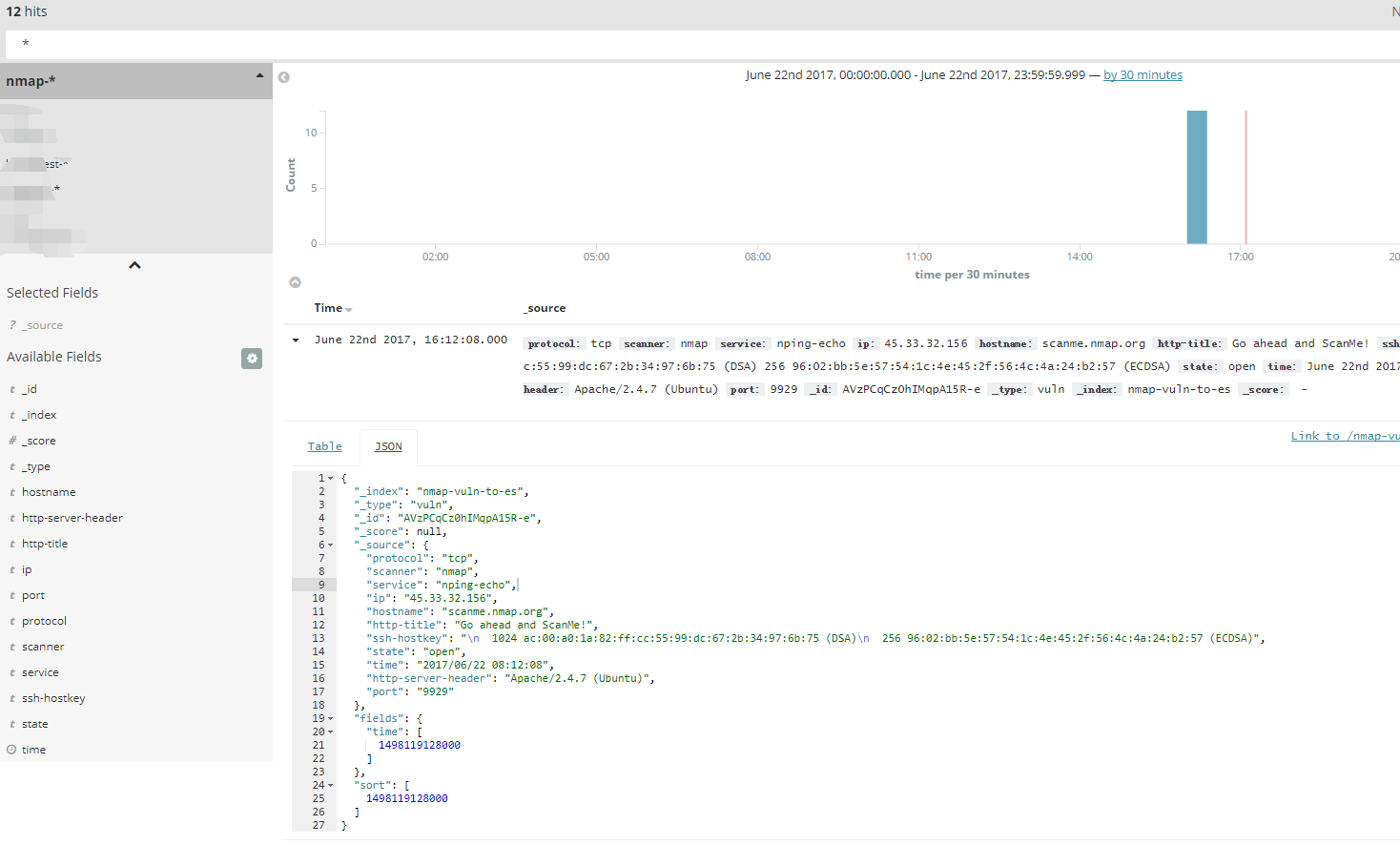Open the 'Link to /nmap-vu' document link
The image size is (1400, 845).
(x=1345, y=436)
